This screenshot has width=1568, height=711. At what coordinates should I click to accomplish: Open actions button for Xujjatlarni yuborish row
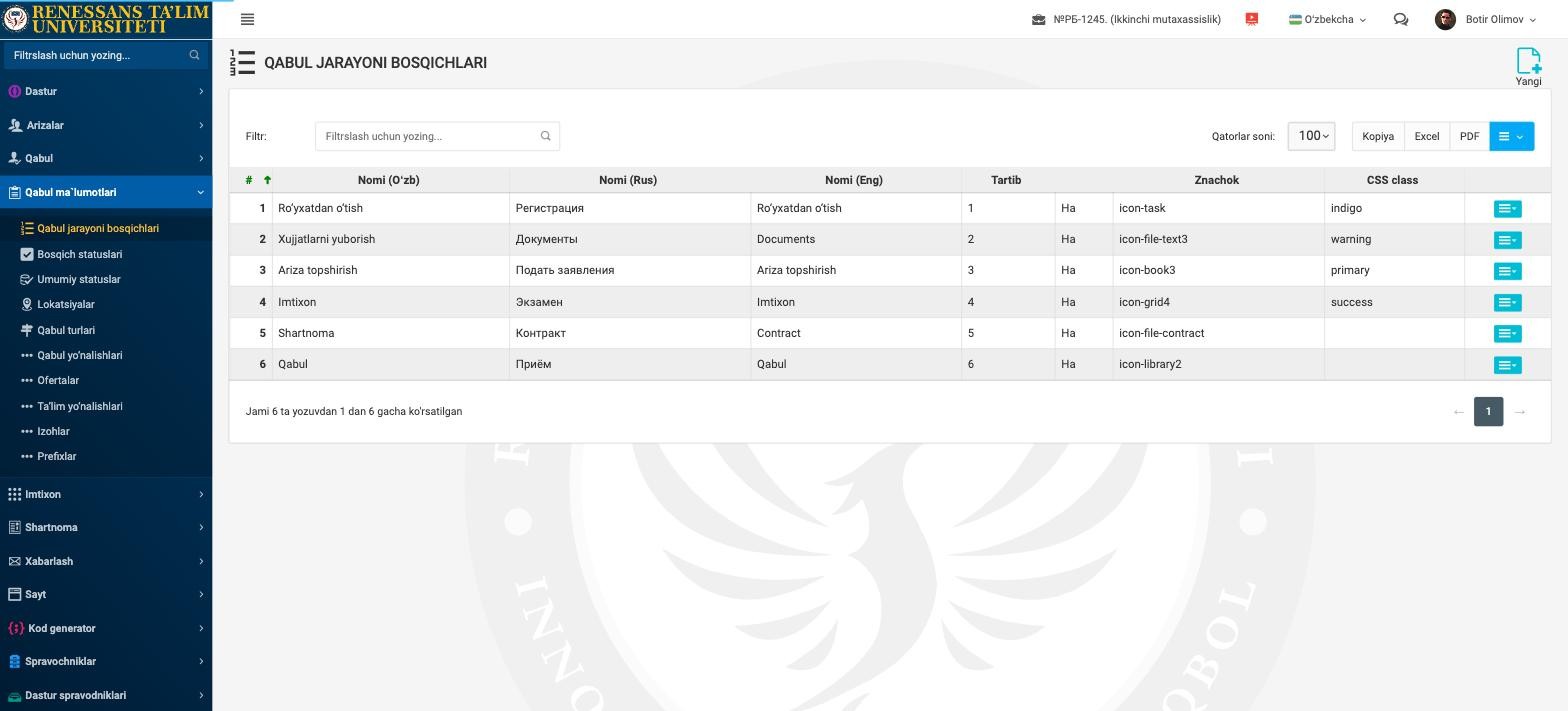coord(1507,240)
